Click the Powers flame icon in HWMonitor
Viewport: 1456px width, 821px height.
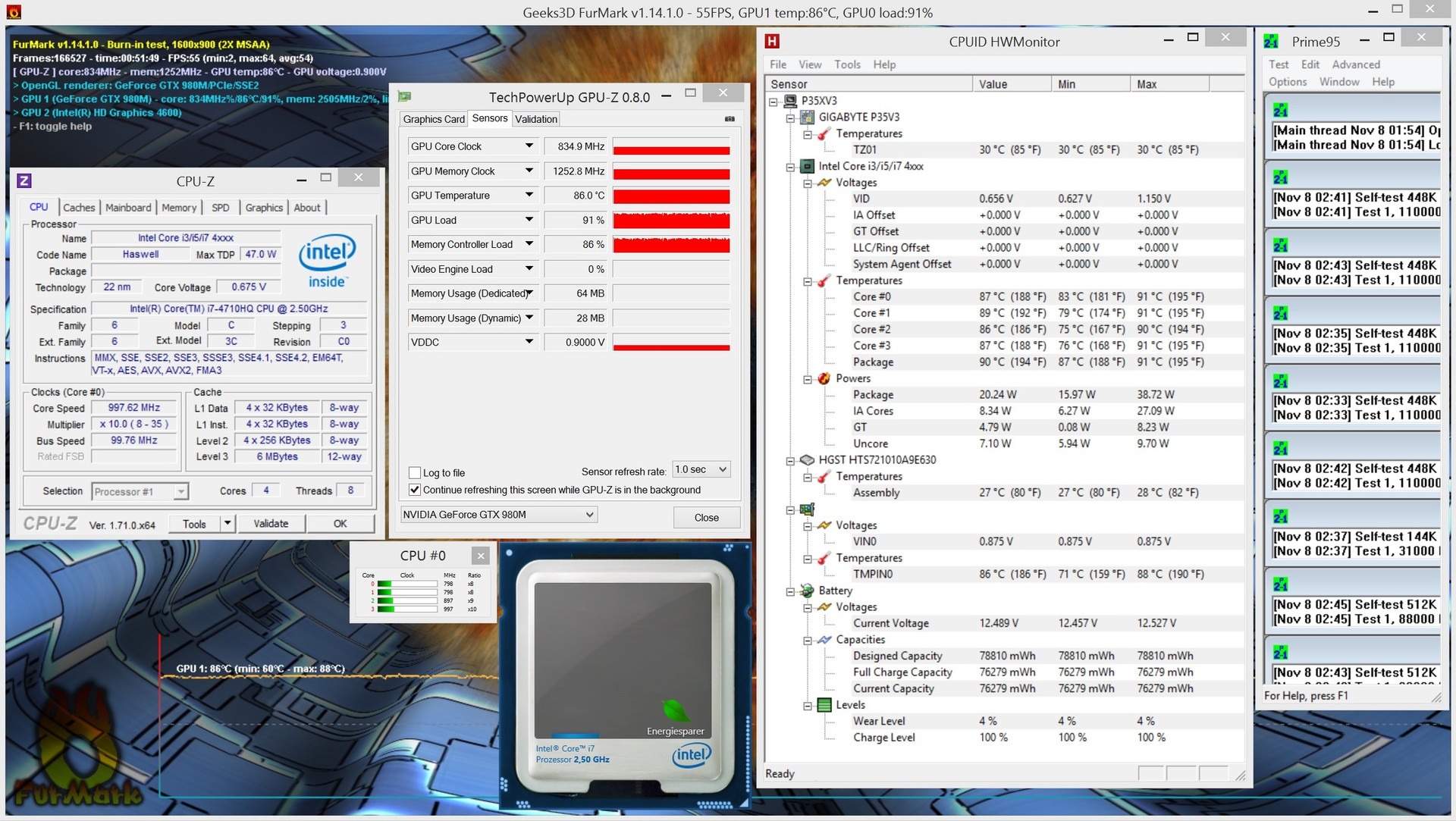click(x=824, y=378)
